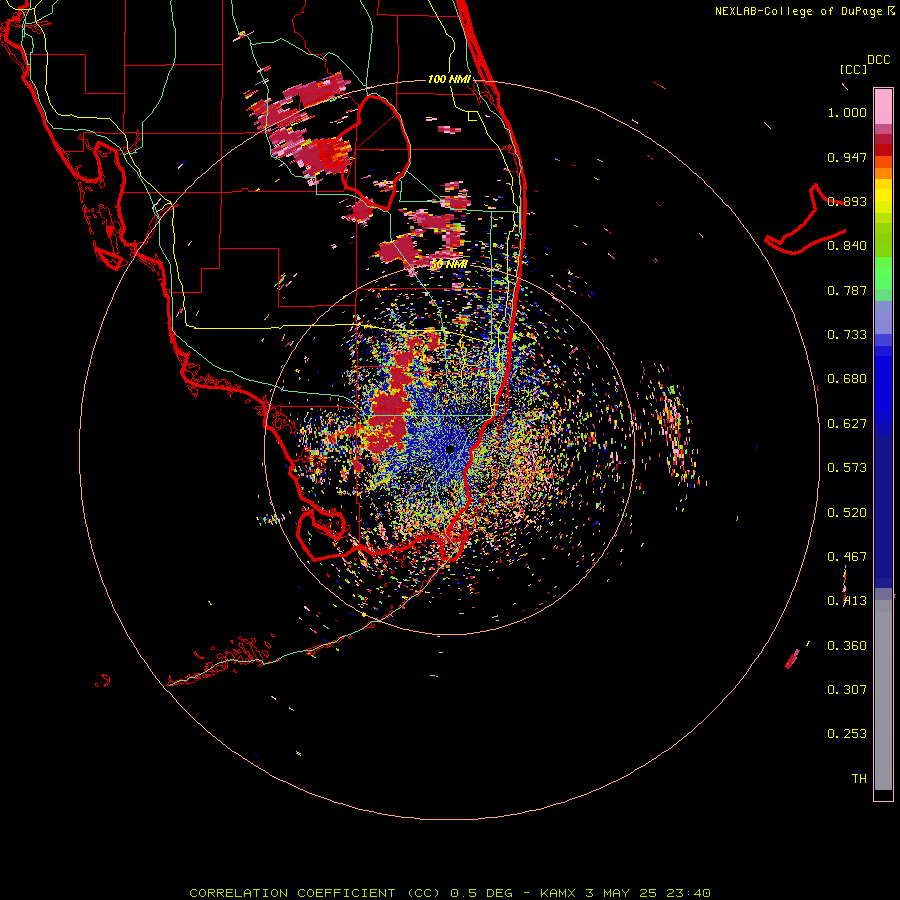Click the 1.000 value on color scale
This screenshot has width=900, height=900.
tap(847, 112)
